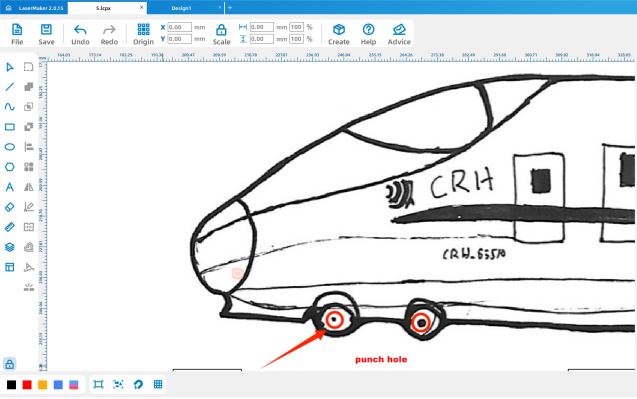Choose the Curve drawing tool
This screenshot has width=637, height=399.
10,106
